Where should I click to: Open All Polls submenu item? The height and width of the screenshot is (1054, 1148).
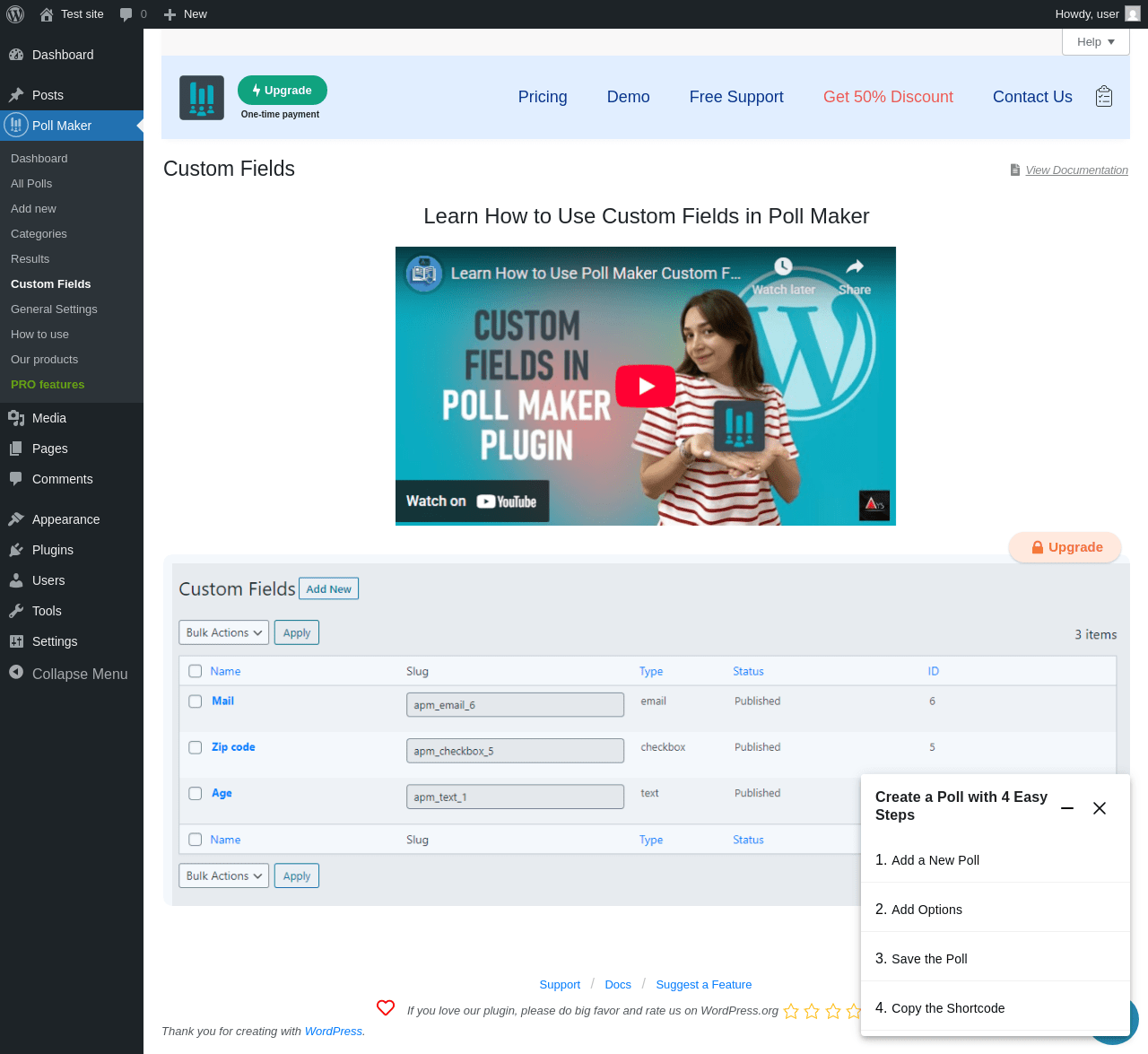pos(31,183)
